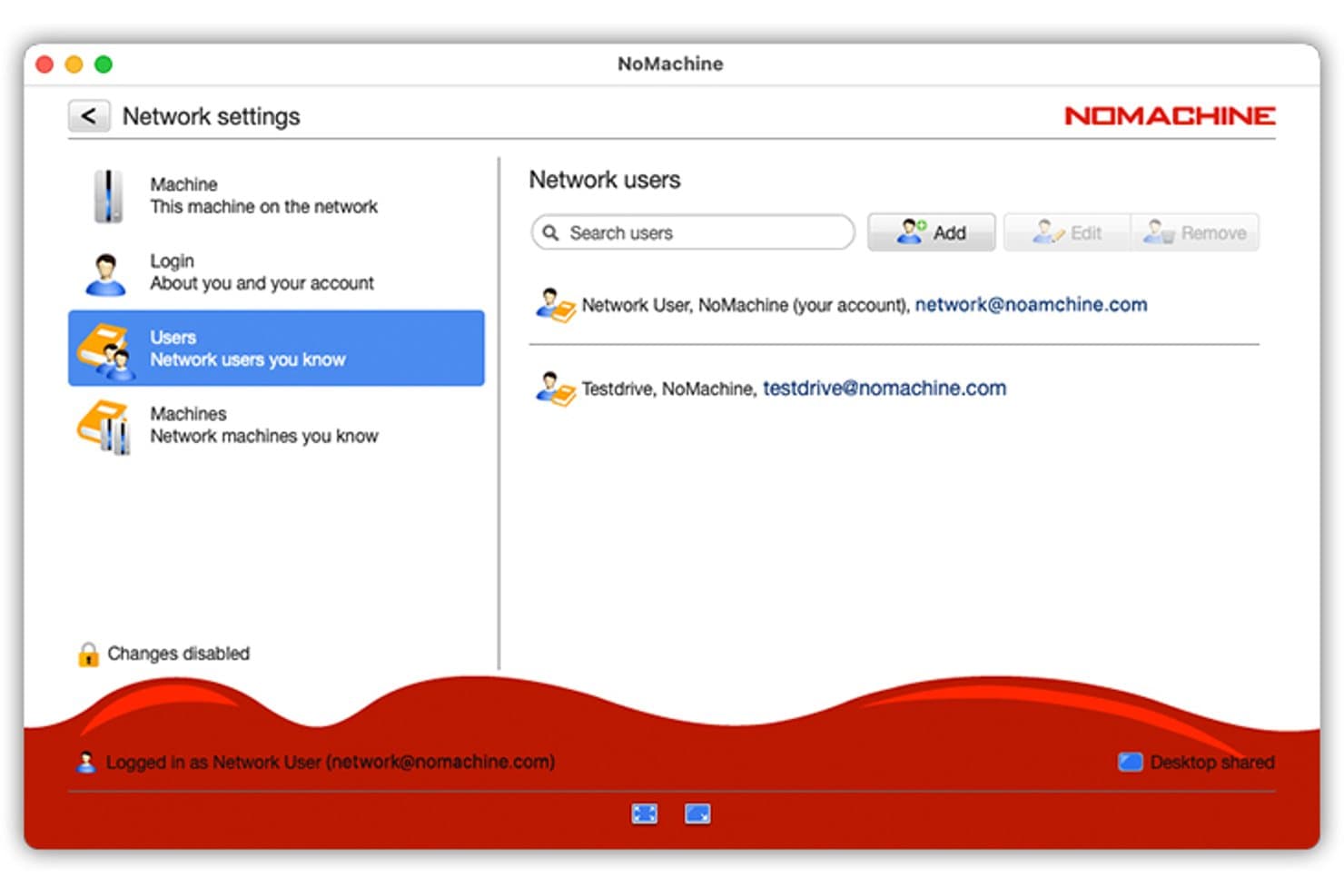Switch to the Users section
Image resolution: width=1344 pixels, height=896 pixels.
click(276, 349)
